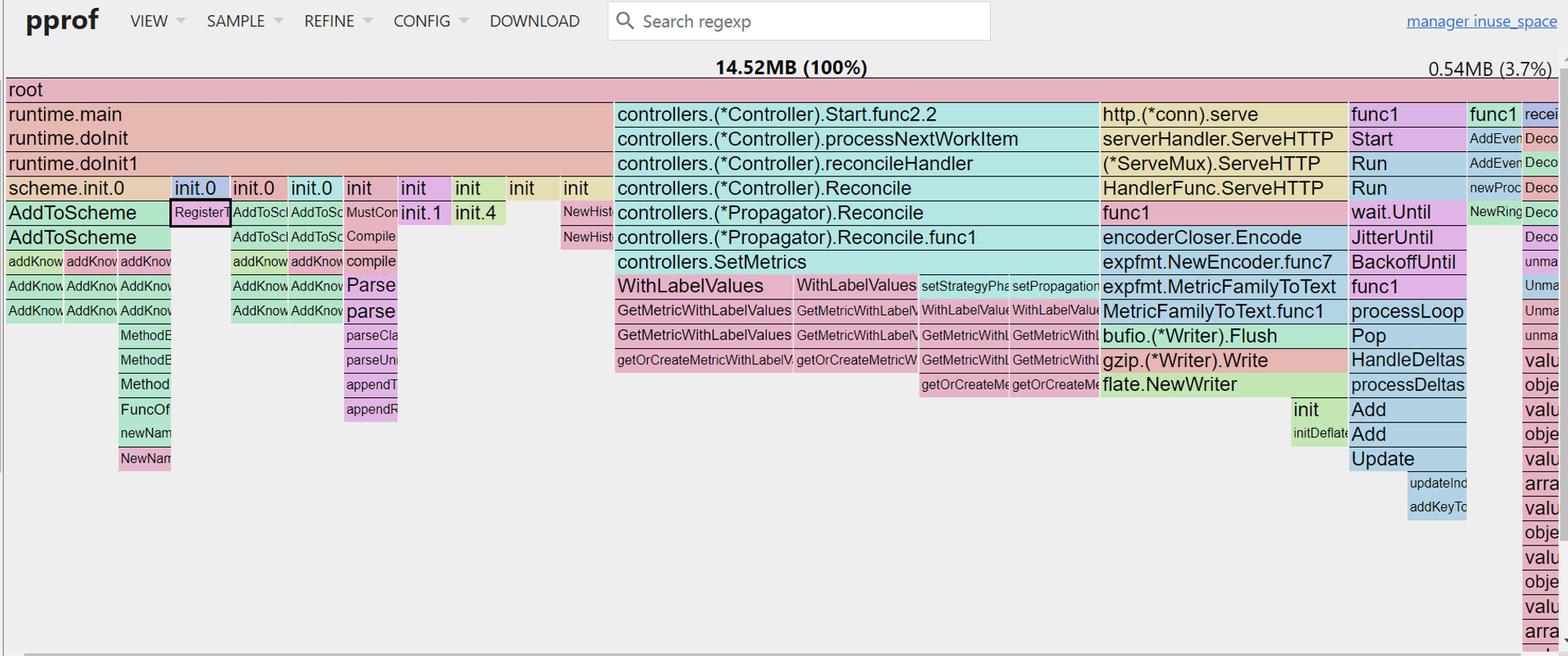Image resolution: width=1568 pixels, height=656 pixels.
Task: Select the reconcileHandler frame
Action: coord(857,164)
